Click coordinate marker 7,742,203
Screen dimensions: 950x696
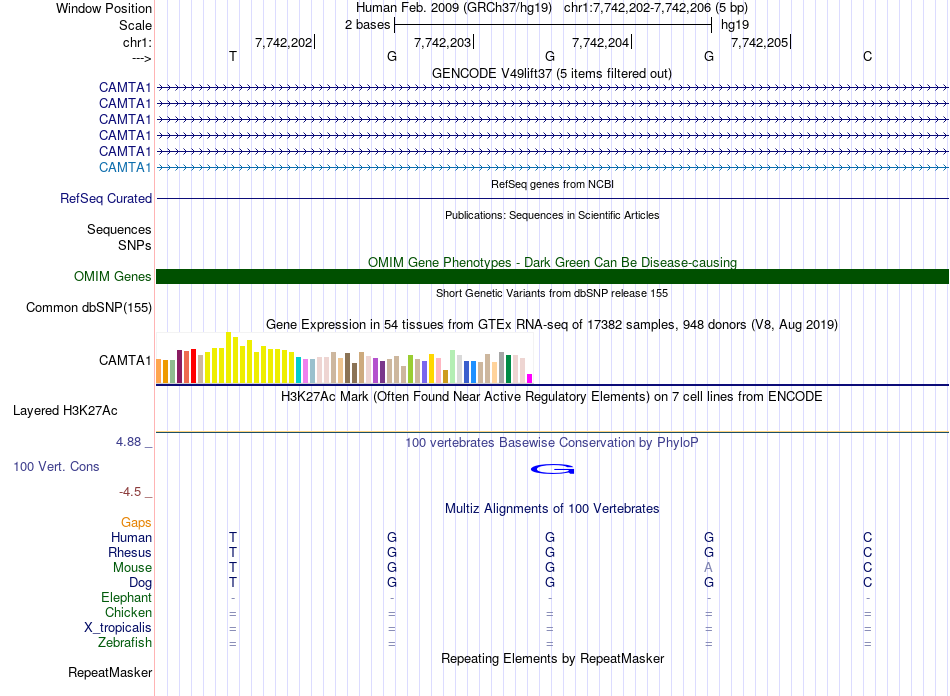click(442, 42)
